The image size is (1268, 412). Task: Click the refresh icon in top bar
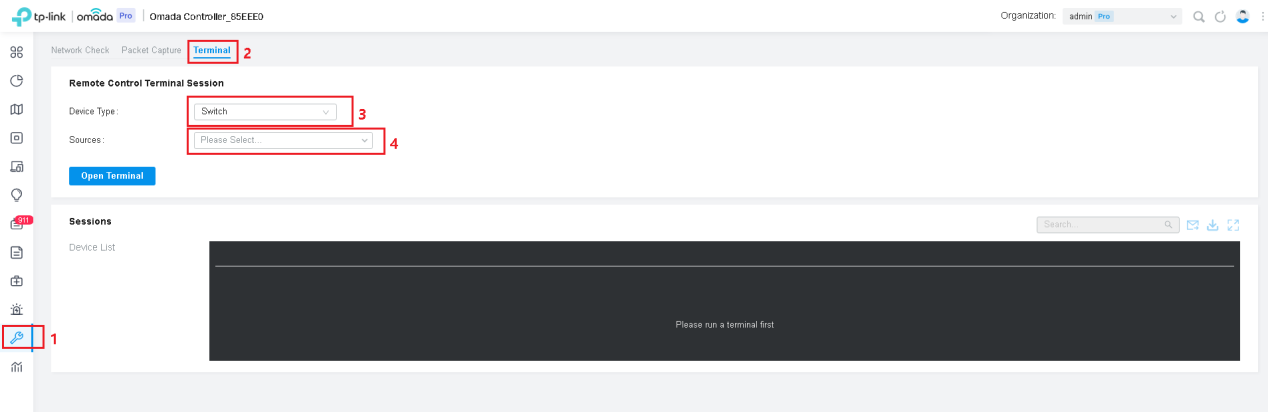1220,16
